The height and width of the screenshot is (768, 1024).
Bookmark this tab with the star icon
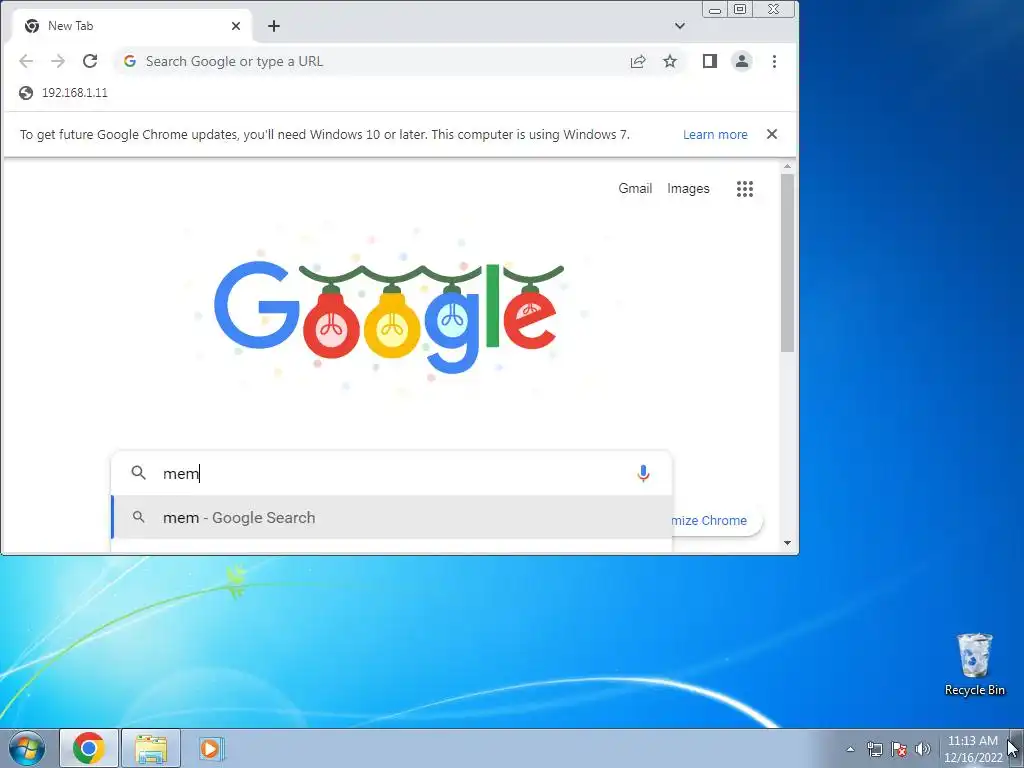tap(670, 61)
